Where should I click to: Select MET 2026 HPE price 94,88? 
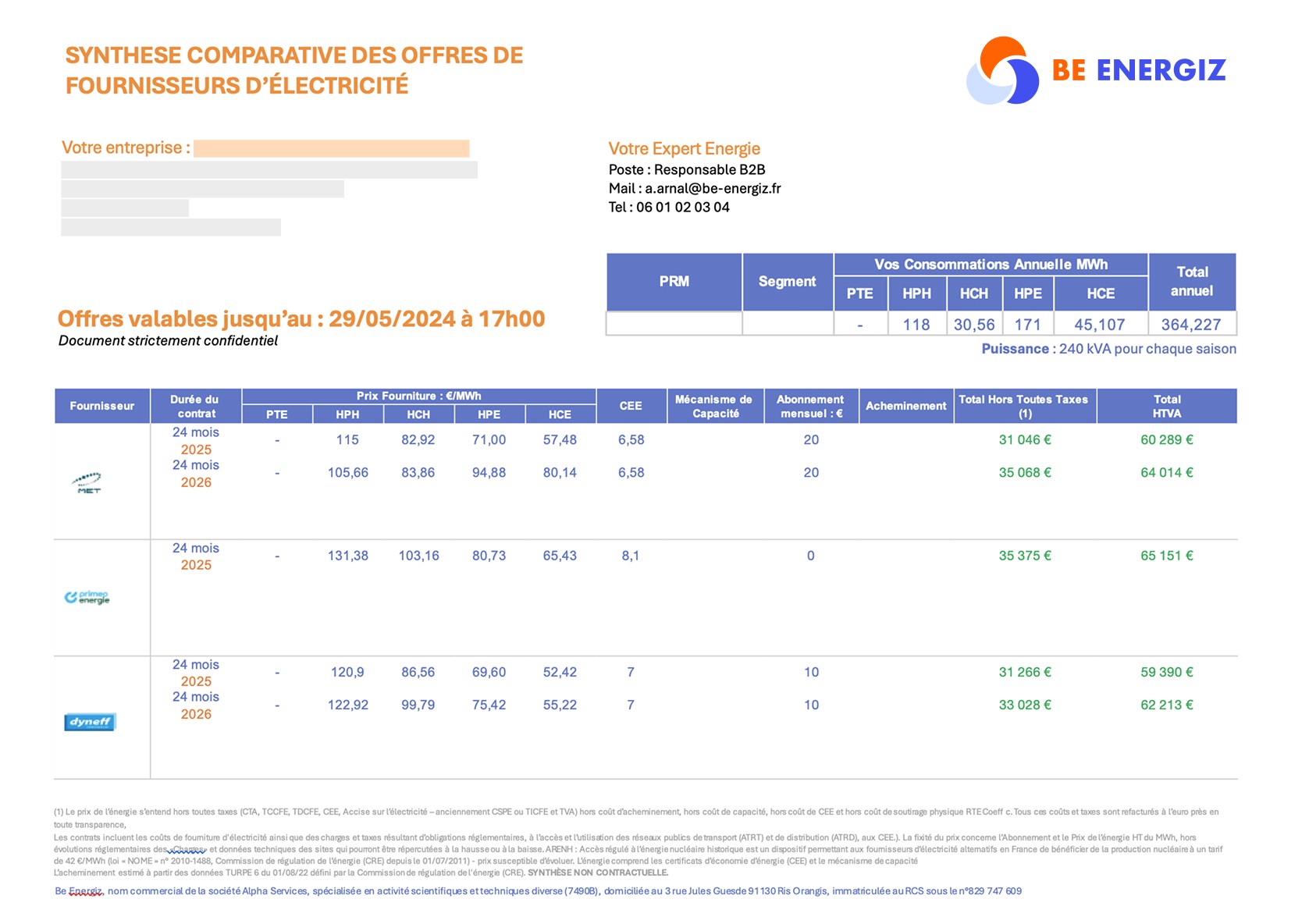[489, 473]
